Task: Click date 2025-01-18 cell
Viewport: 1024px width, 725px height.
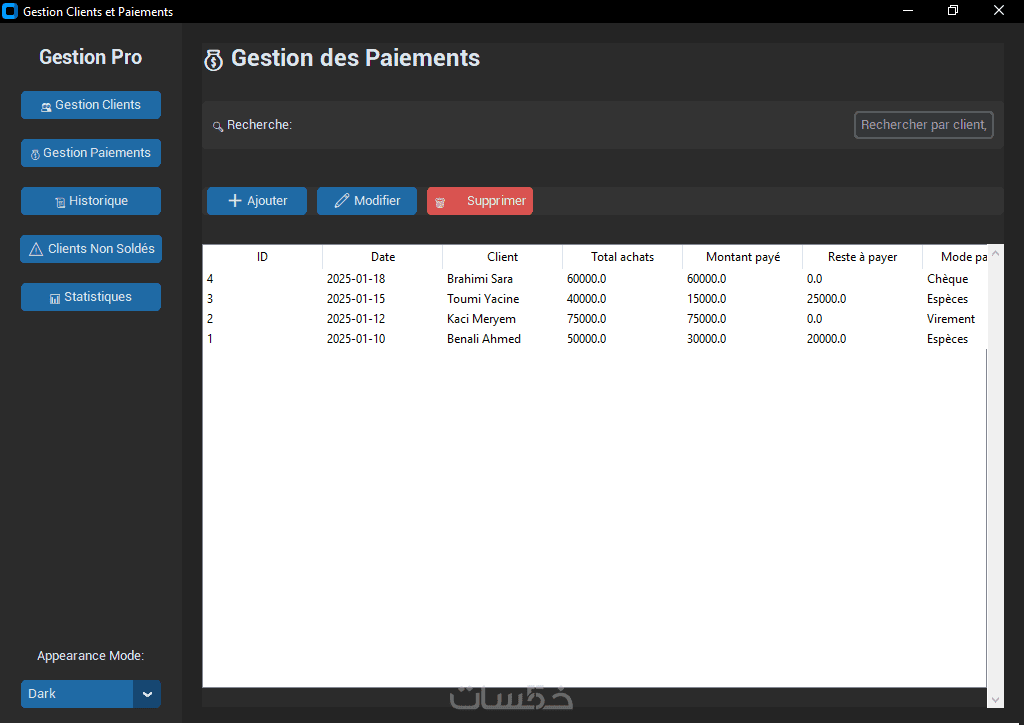Action: [356, 279]
